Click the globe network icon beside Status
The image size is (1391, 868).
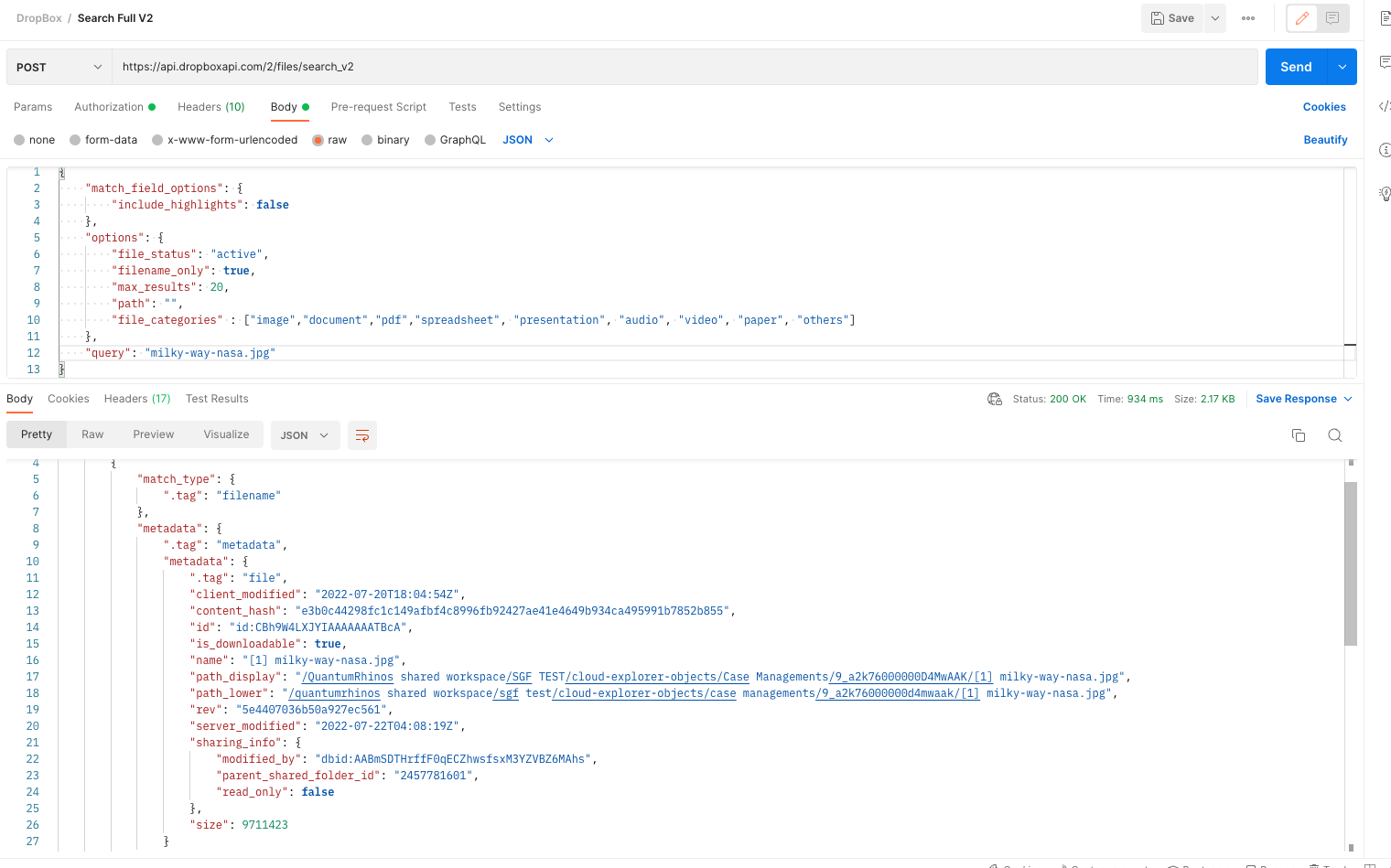click(x=995, y=399)
